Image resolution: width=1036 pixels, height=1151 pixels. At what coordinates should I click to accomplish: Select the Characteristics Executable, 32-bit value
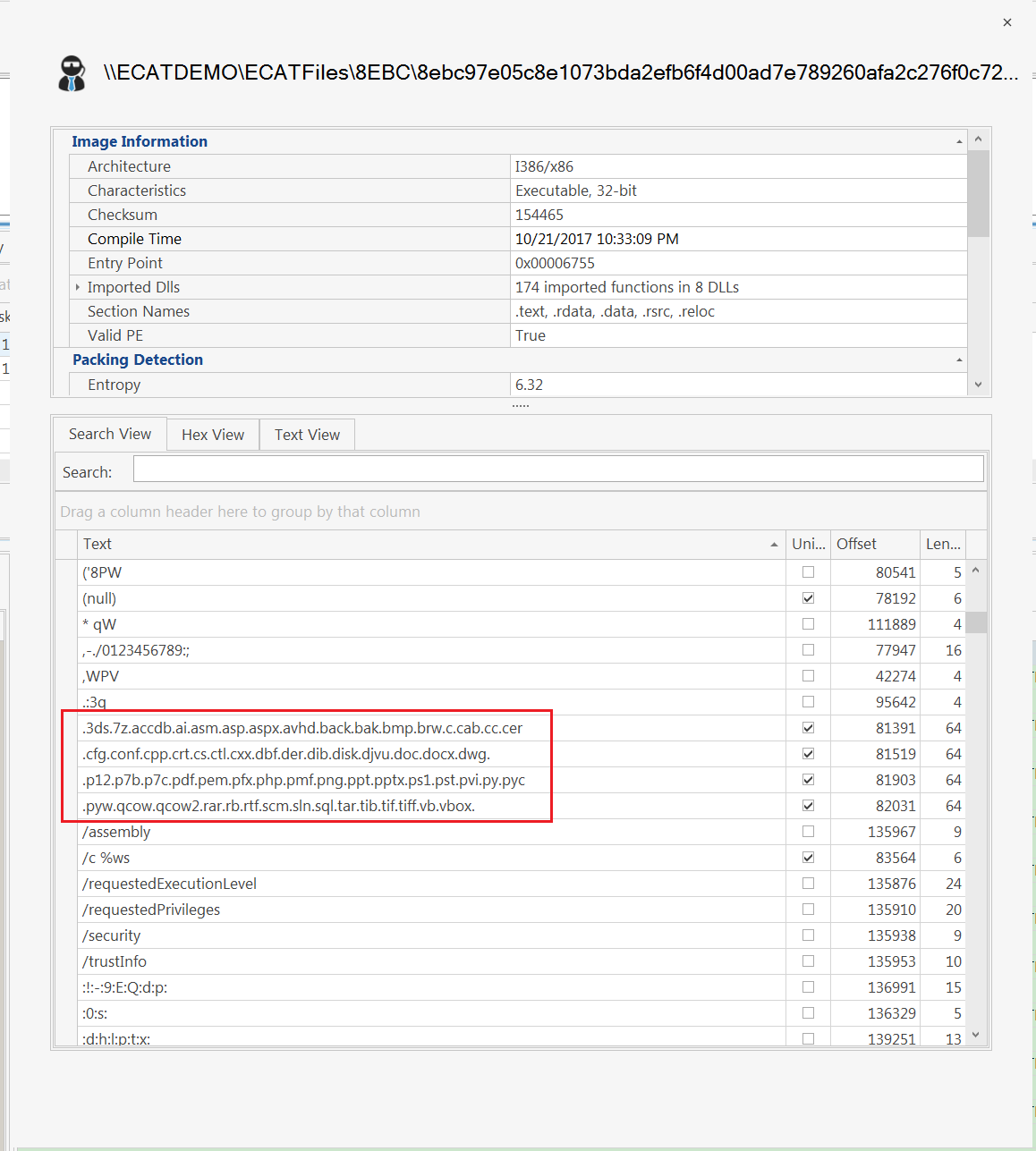pos(576,190)
